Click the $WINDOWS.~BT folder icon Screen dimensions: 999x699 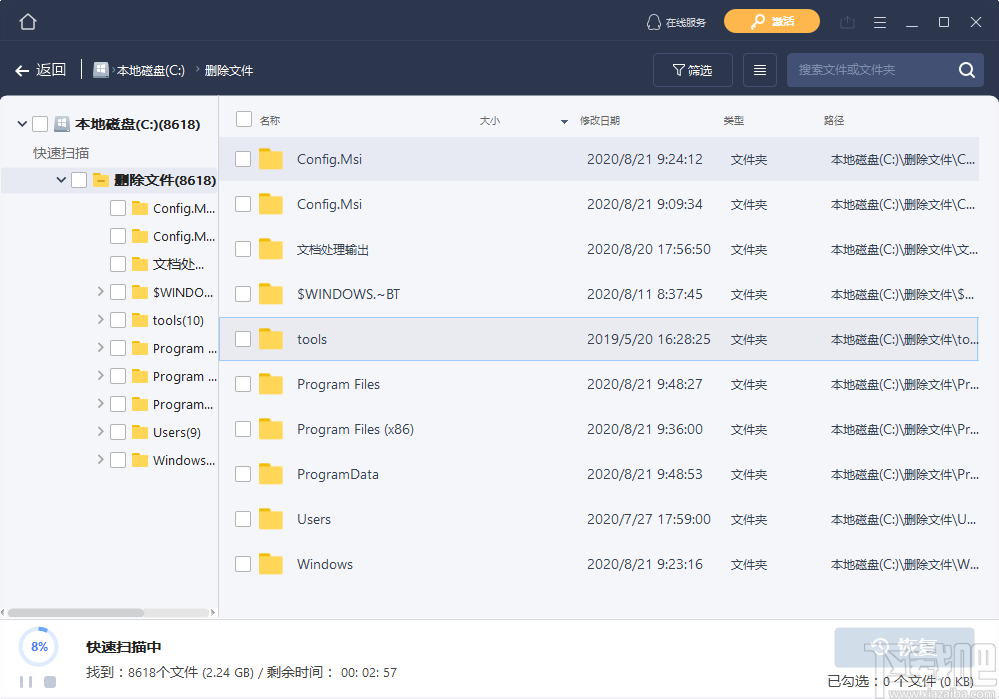point(271,294)
